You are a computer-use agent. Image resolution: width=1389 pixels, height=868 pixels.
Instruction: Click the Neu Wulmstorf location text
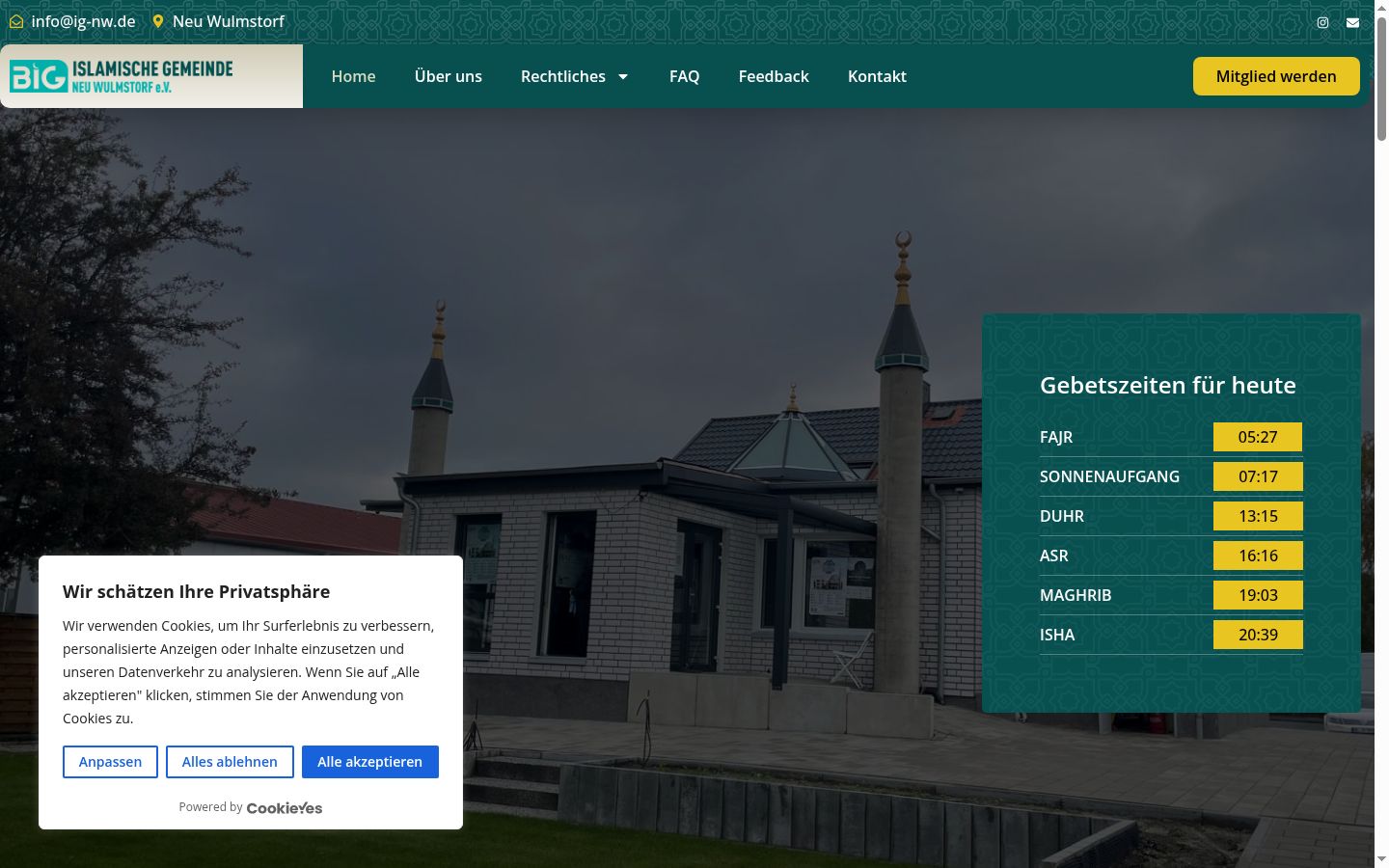pos(229,21)
